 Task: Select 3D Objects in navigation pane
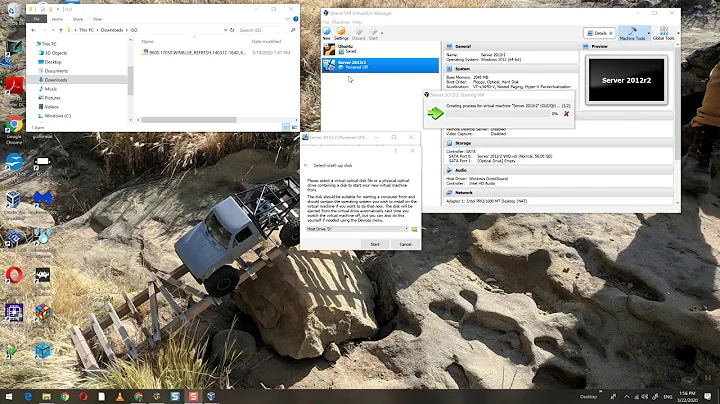[x=56, y=53]
